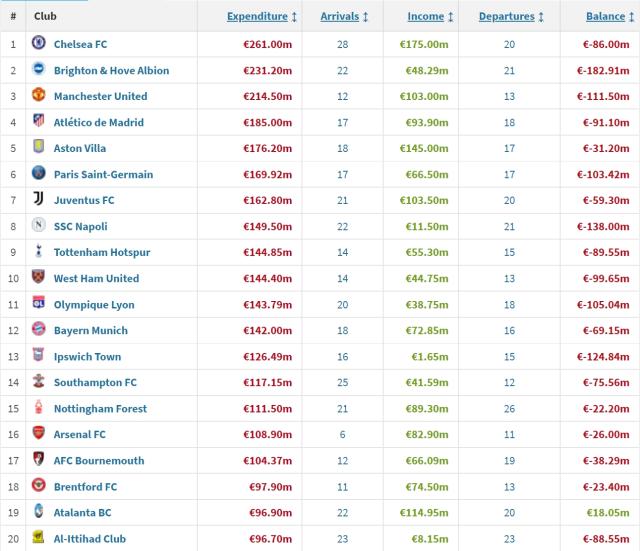
Task: Sort table by Departures column
Action: [512, 17]
